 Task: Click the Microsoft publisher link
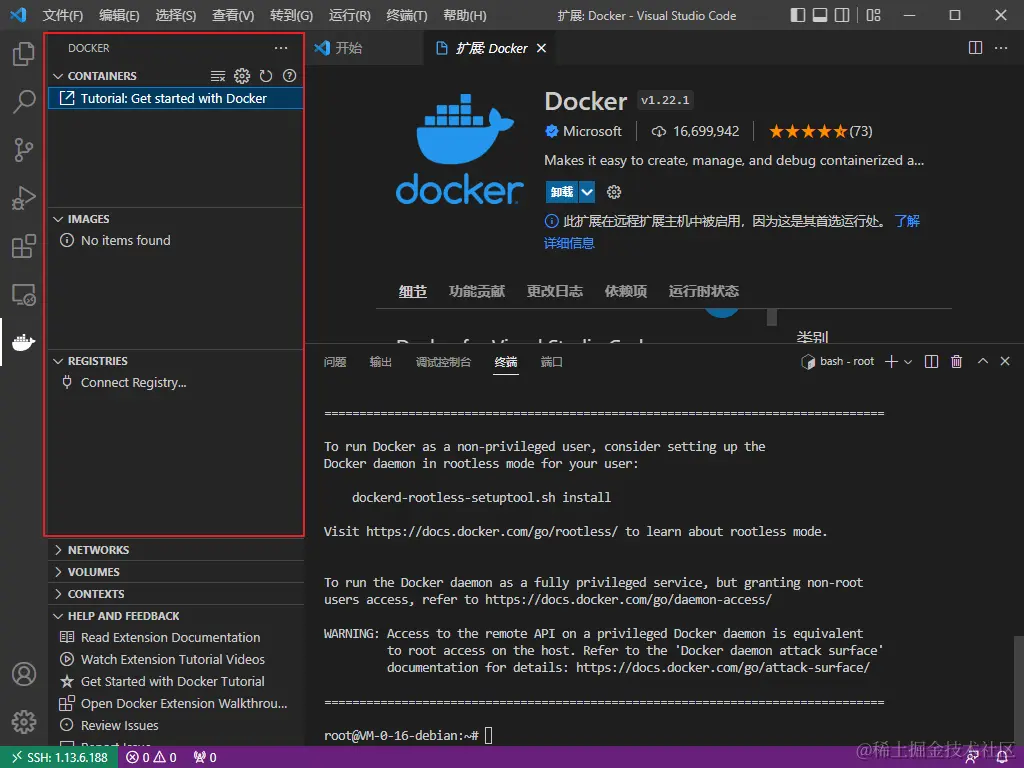coord(592,131)
